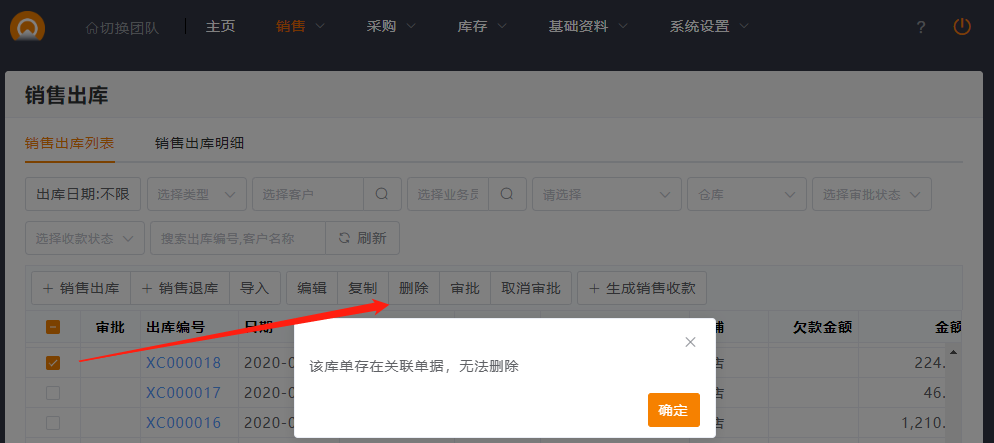Click the customer search magnifier icon
The width and height of the screenshot is (994, 443).
tap(382, 194)
